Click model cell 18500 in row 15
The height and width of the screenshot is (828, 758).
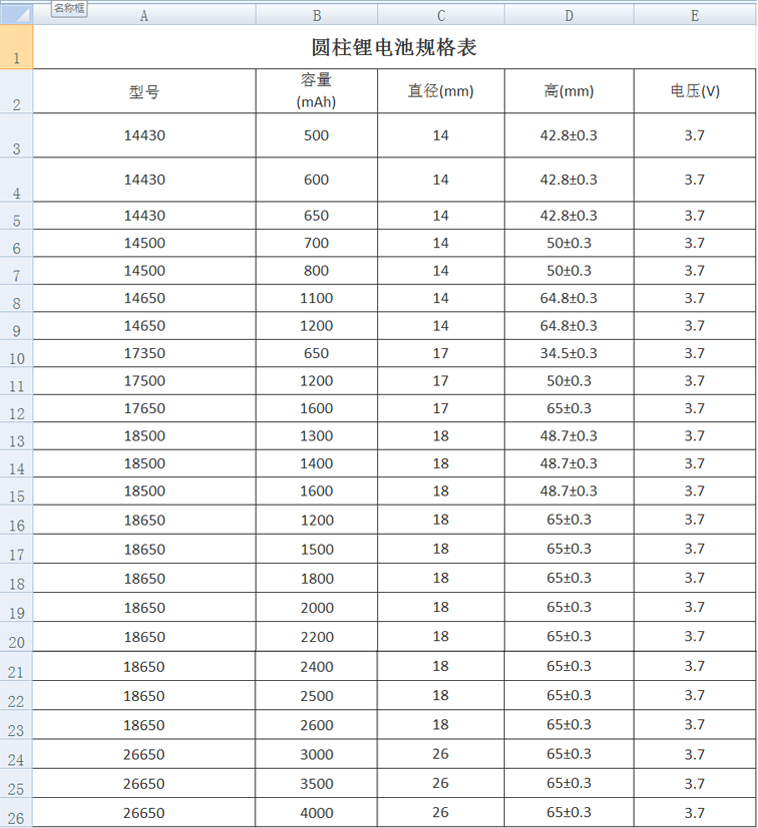pos(144,491)
